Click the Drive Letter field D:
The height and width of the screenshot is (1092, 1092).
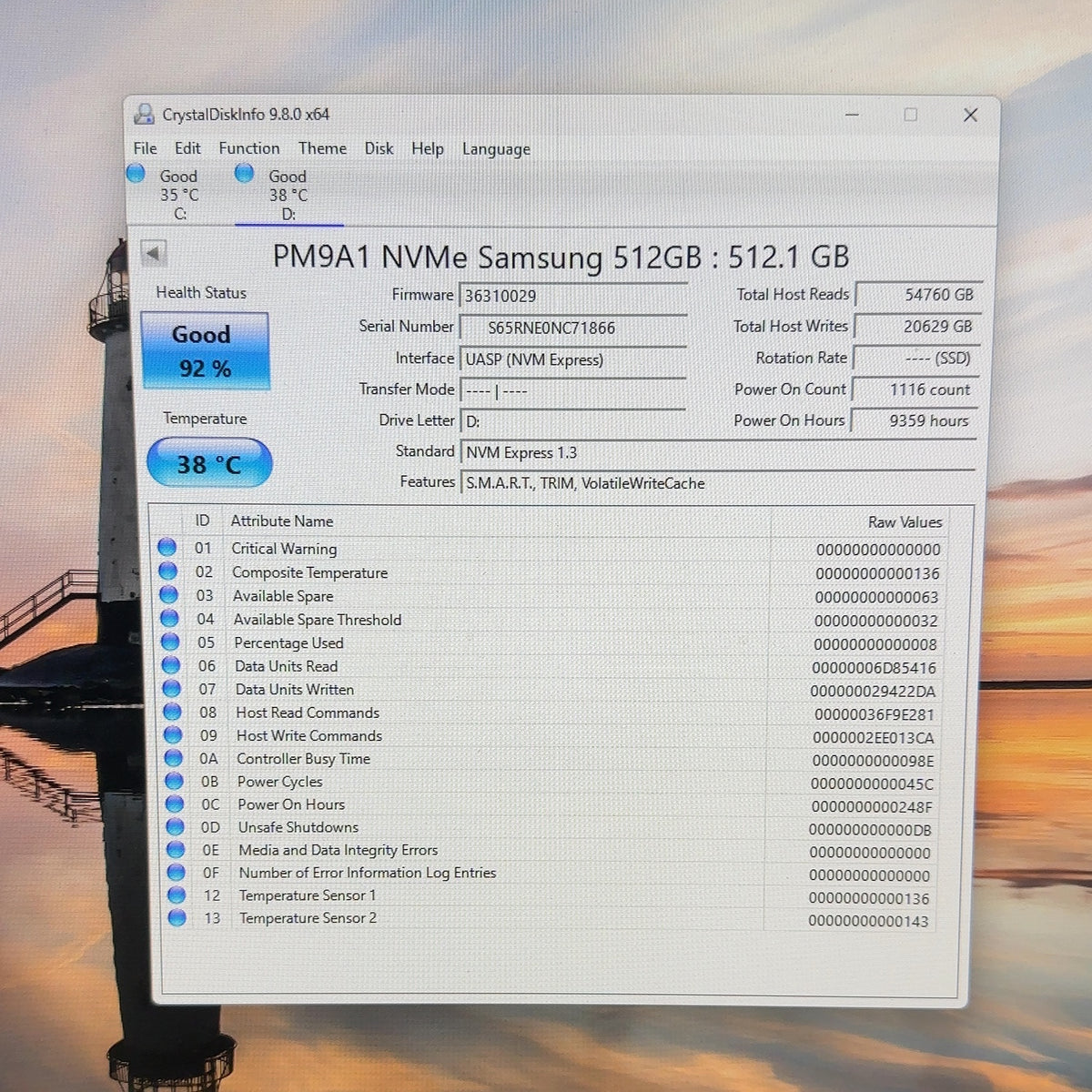(x=573, y=421)
